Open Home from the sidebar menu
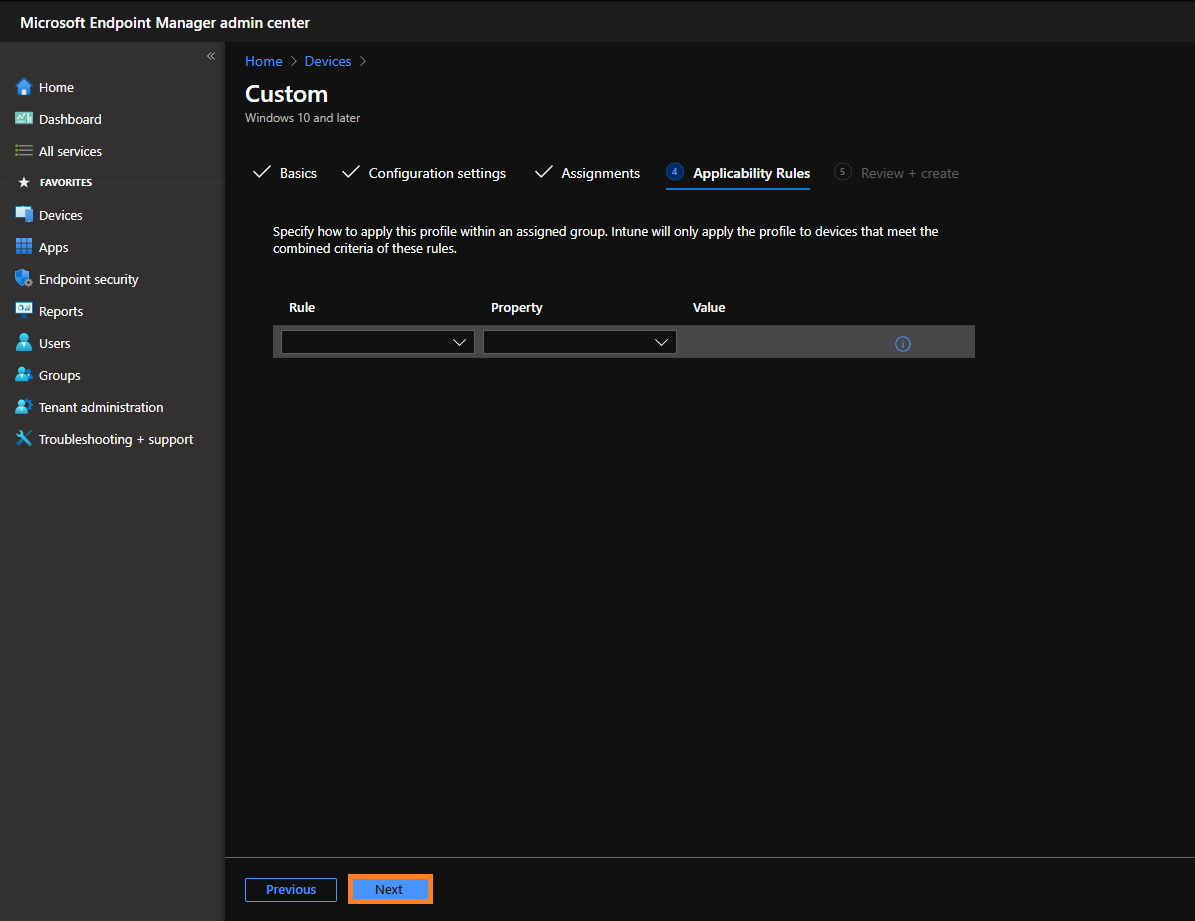Viewport: 1195px width, 921px height. click(56, 88)
